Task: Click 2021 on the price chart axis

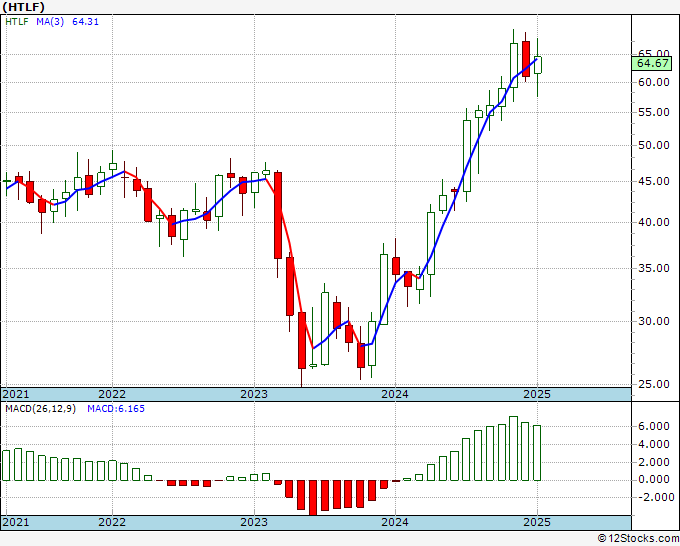Action: [16, 394]
